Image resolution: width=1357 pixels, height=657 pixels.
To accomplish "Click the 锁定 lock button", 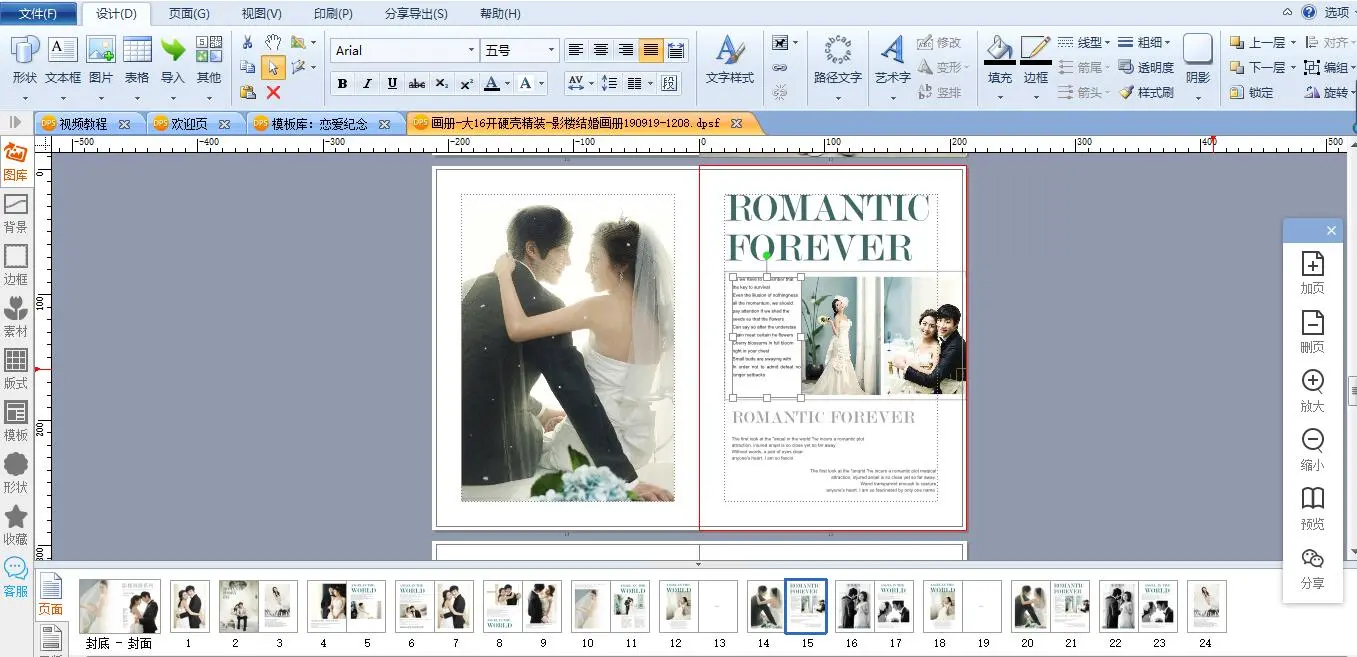I will (x=1251, y=92).
